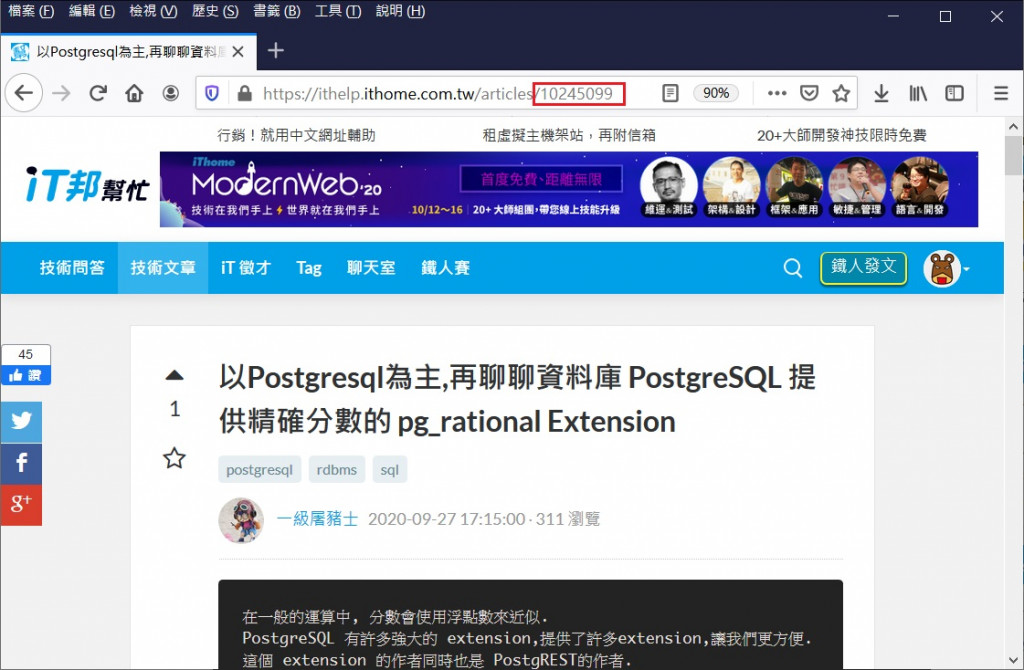The image size is (1024, 670).
Task: Go back to the previous page
Action: [24, 93]
